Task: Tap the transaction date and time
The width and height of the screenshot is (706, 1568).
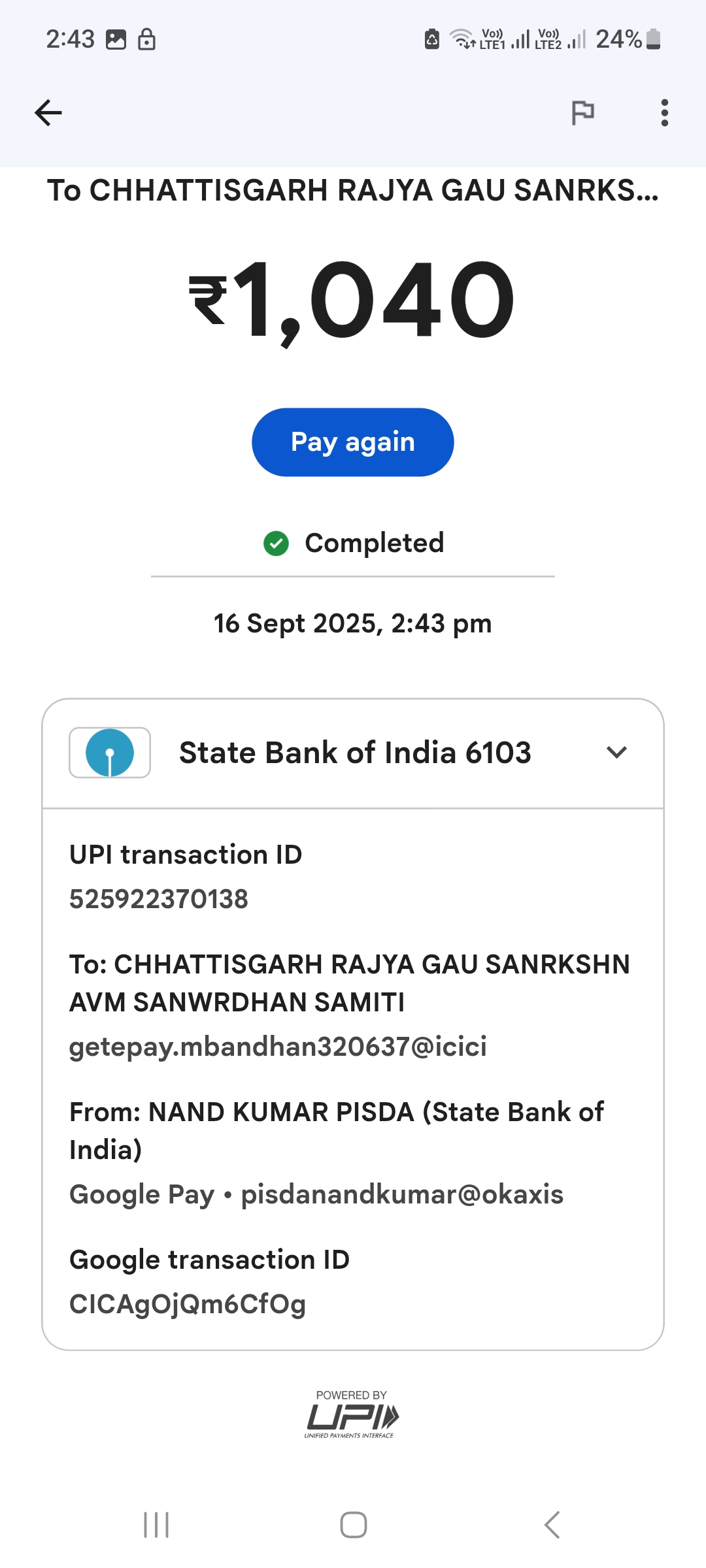Action: pyautogui.click(x=352, y=623)
